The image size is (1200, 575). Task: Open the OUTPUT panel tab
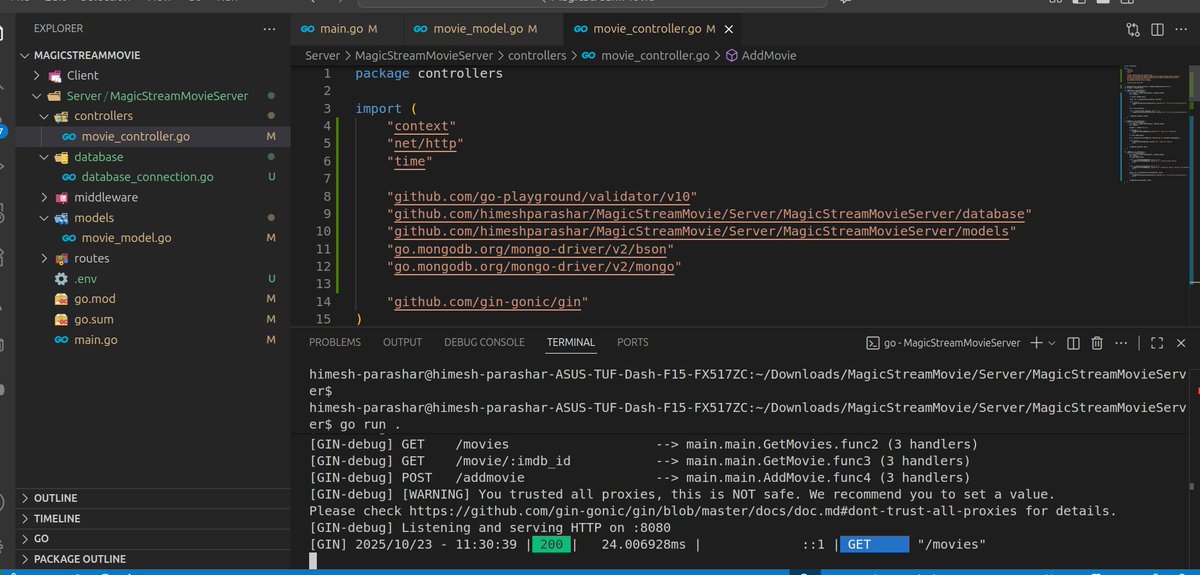coord(402,342)
